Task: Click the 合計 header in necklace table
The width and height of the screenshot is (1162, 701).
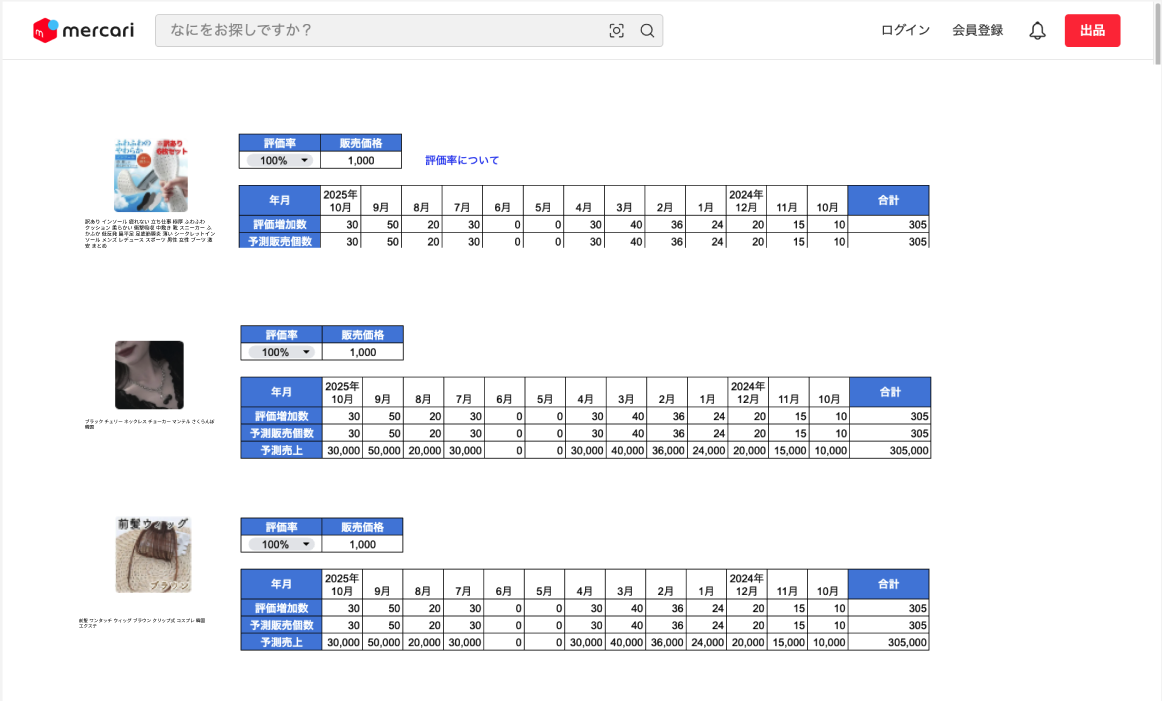Action: click(890, 392)
